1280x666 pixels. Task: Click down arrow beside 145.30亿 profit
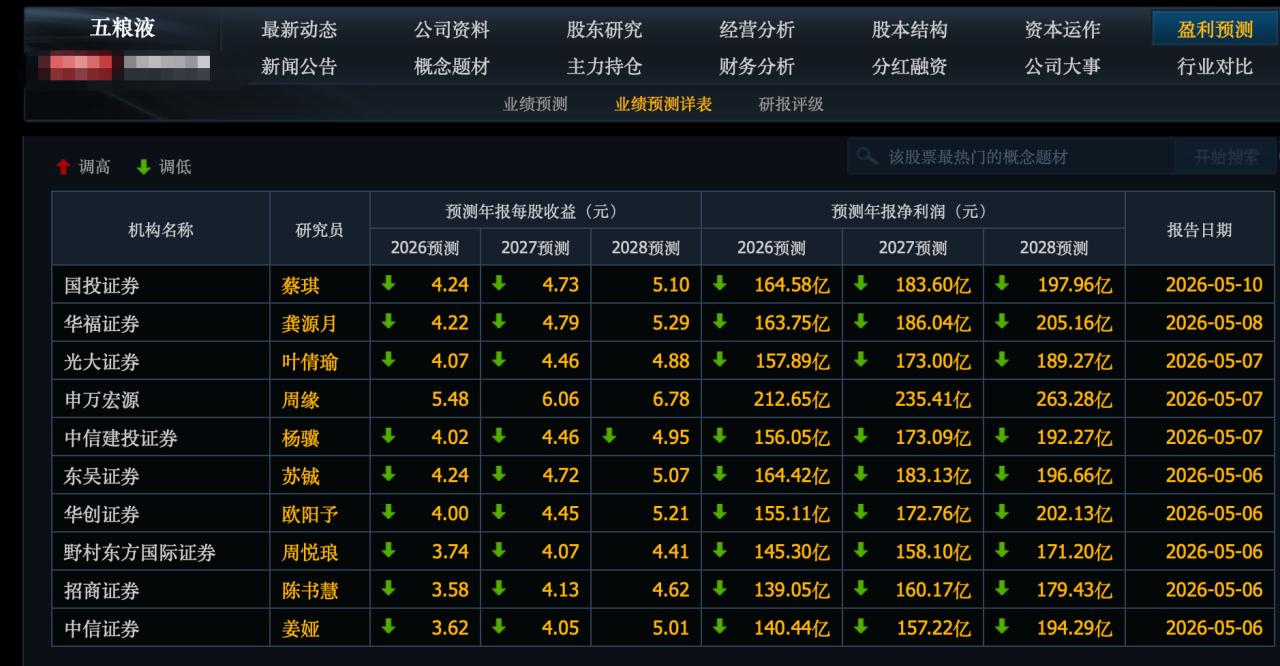(719, 550)
